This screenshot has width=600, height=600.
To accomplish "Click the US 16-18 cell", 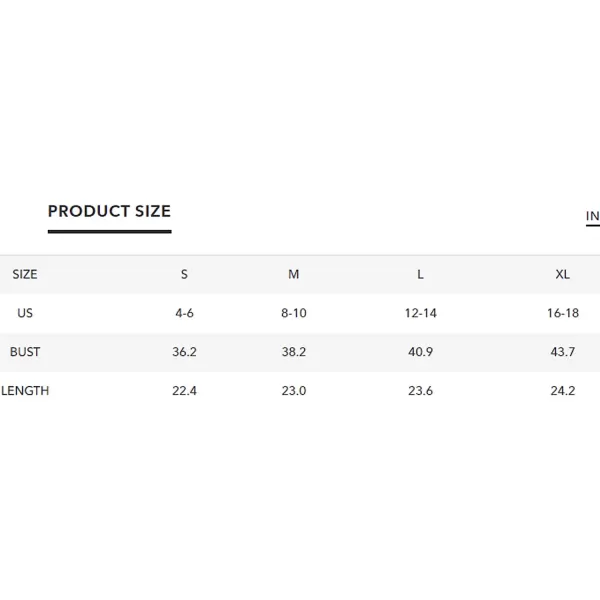I will coord(562,313).
